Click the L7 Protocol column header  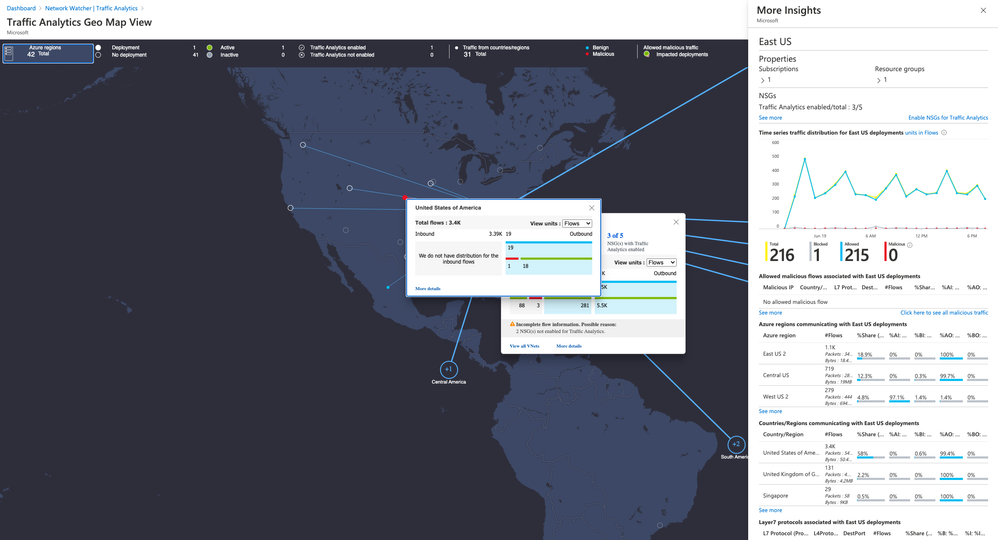point(785,534)
